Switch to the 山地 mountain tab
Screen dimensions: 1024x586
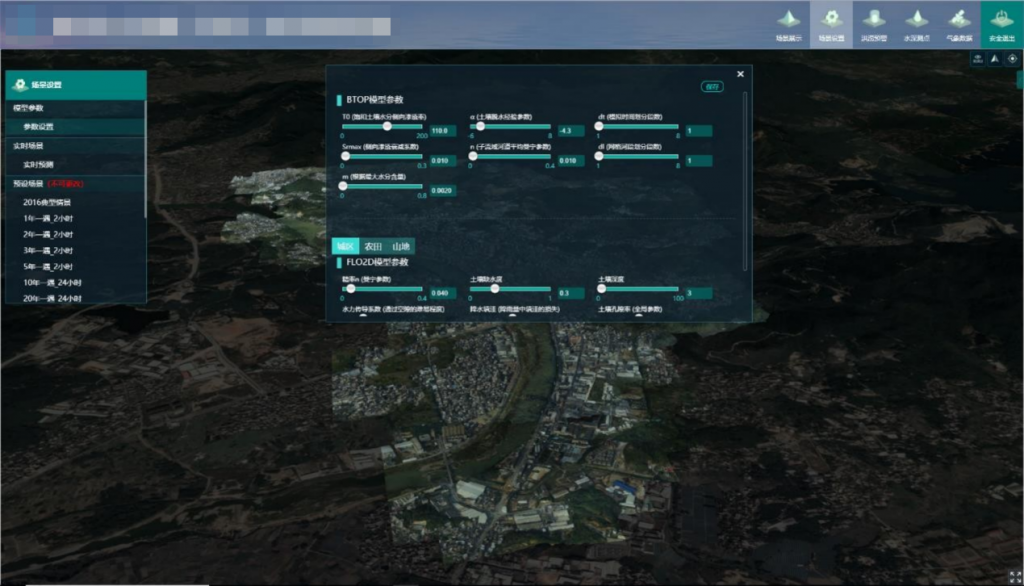tap(401, 246)
